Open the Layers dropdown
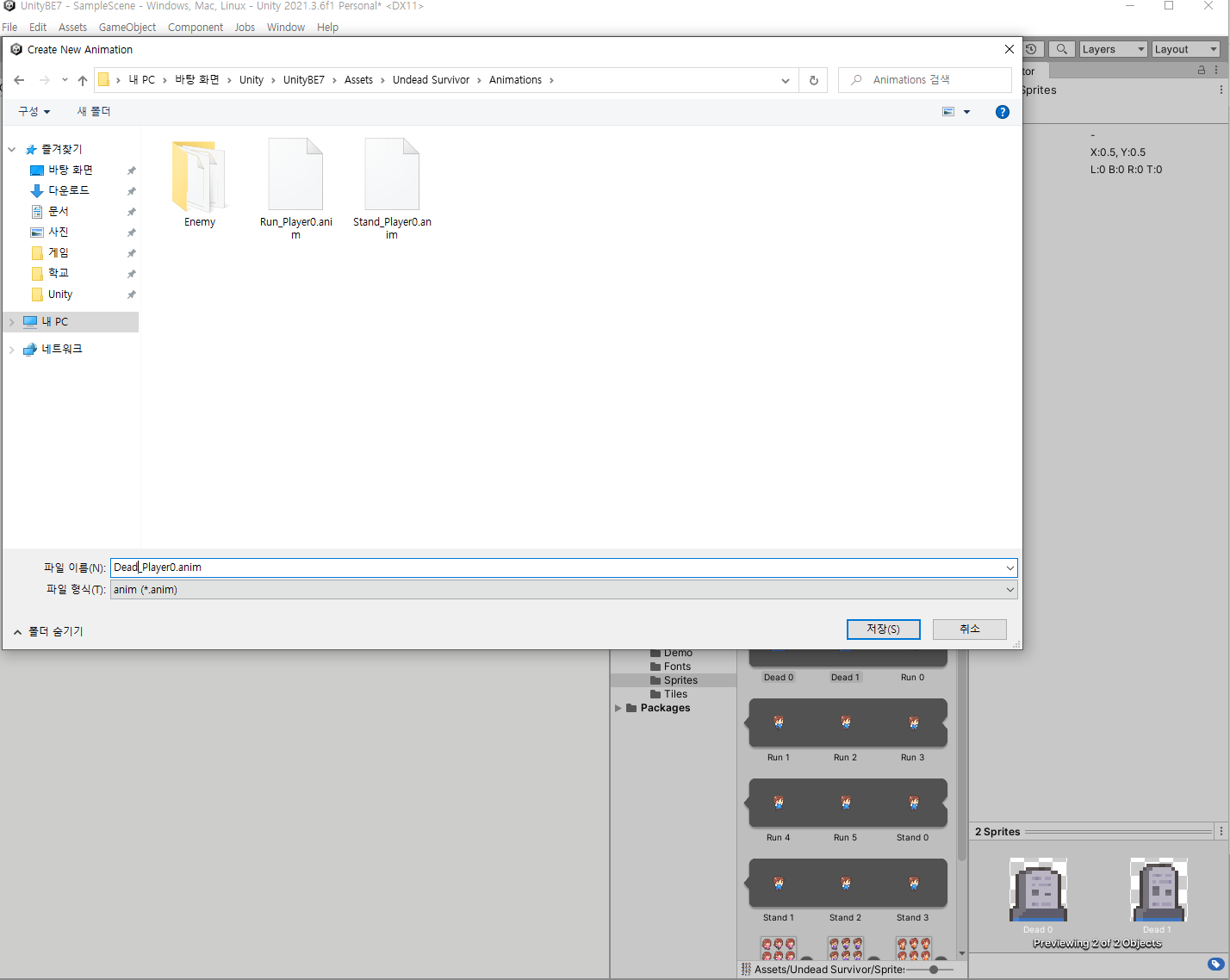The width and height of the screenshot is (1230, 980). pos(1113,49)
